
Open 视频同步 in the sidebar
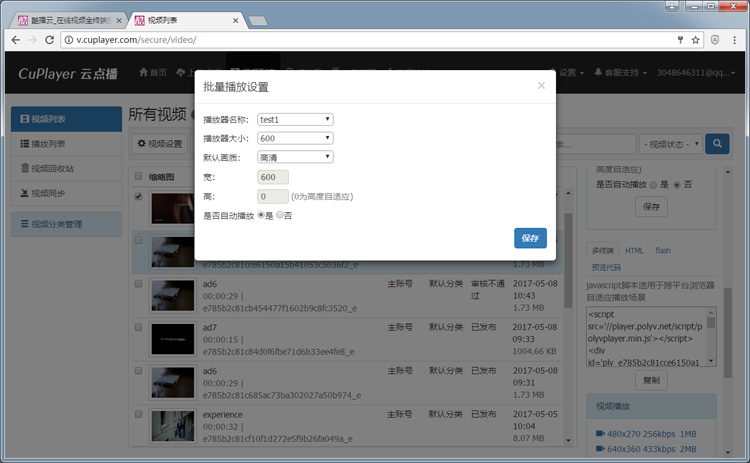(x=48, y=192)
